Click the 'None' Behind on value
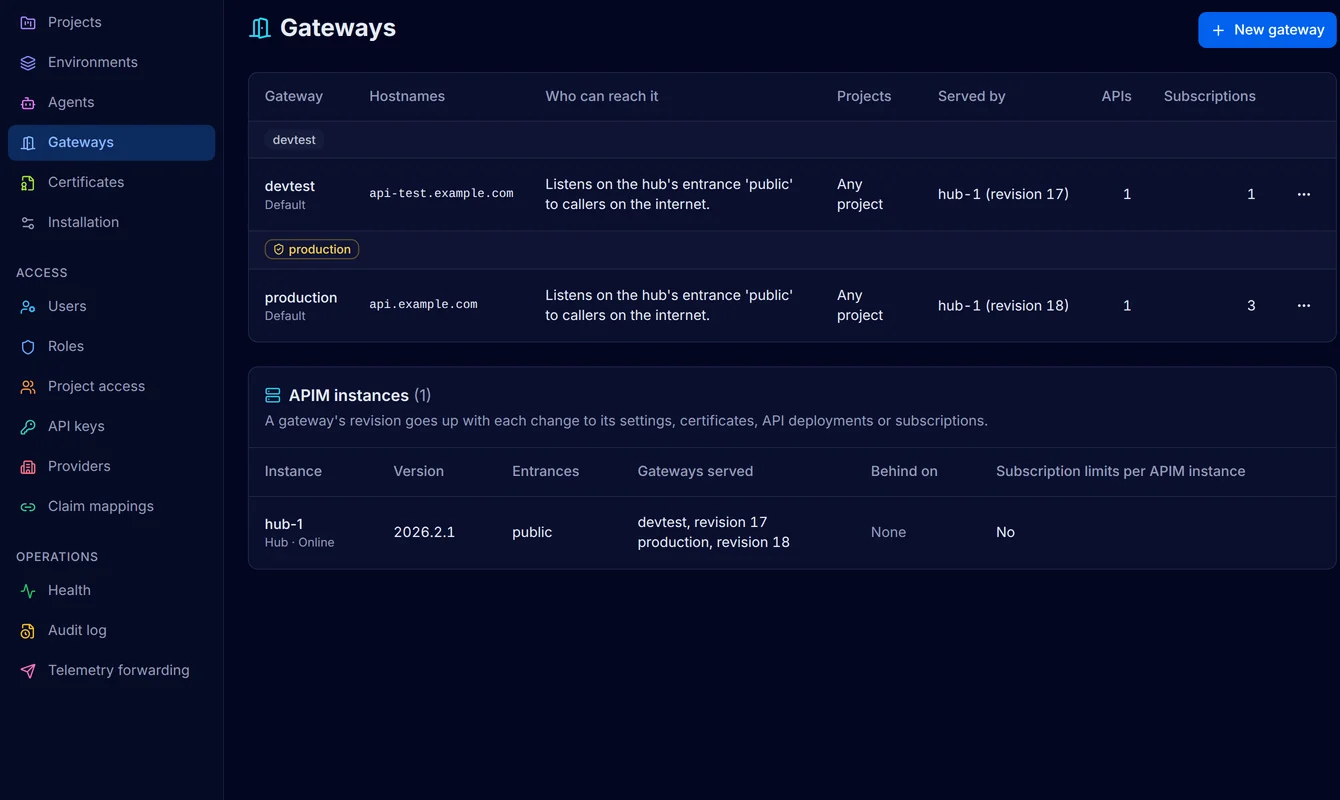This screenshot has width=1340, height=800. tap(888, 532)
